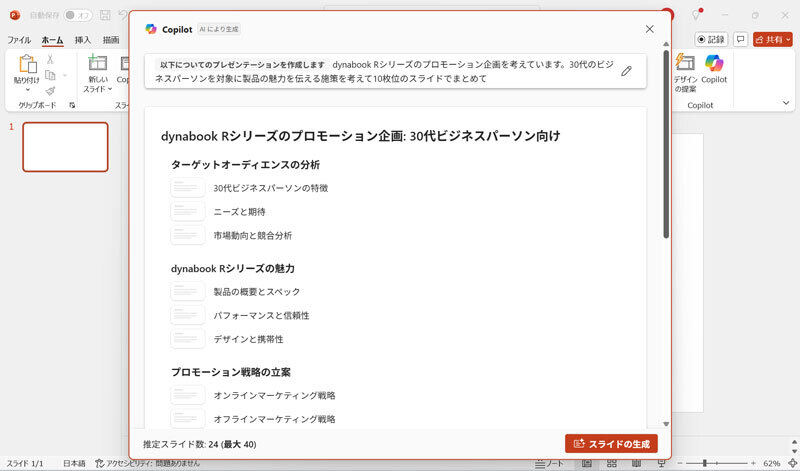Open the comments speech bubble icon

pos(740,39)
